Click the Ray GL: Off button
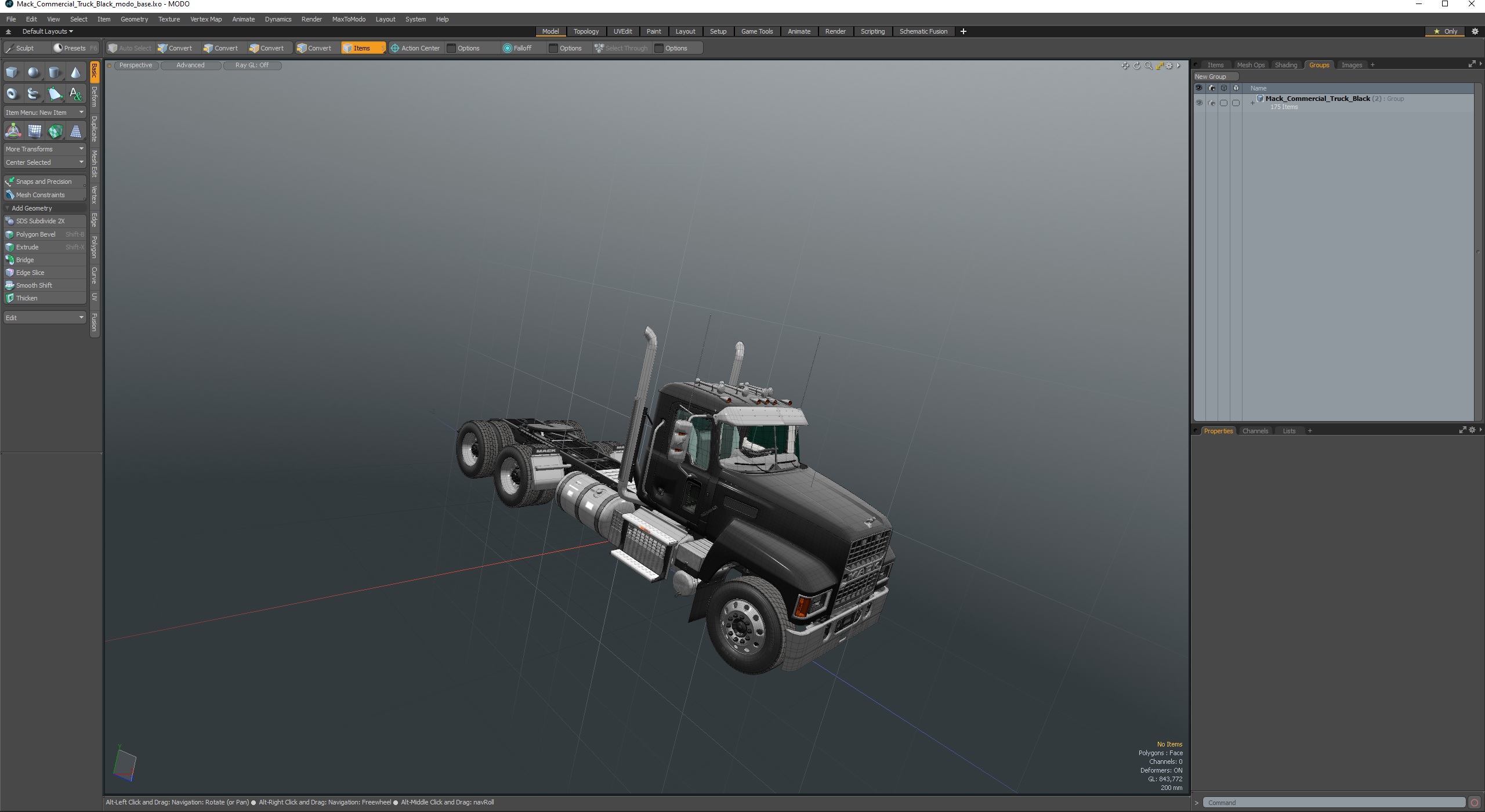Screen dimensions: 1485x812 (x=252, y=66)
